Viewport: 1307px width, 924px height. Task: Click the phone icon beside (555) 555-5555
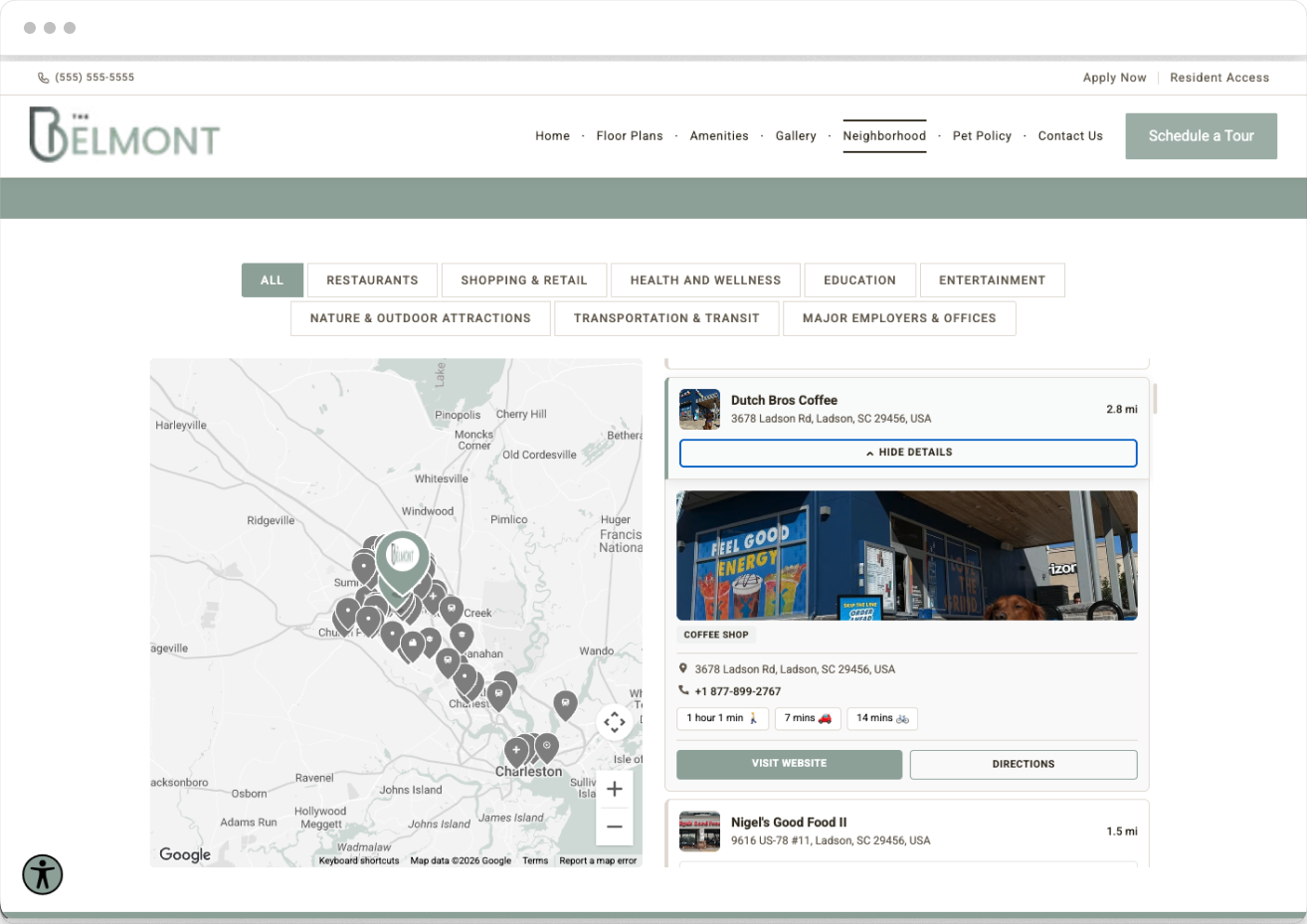[43, 78]
